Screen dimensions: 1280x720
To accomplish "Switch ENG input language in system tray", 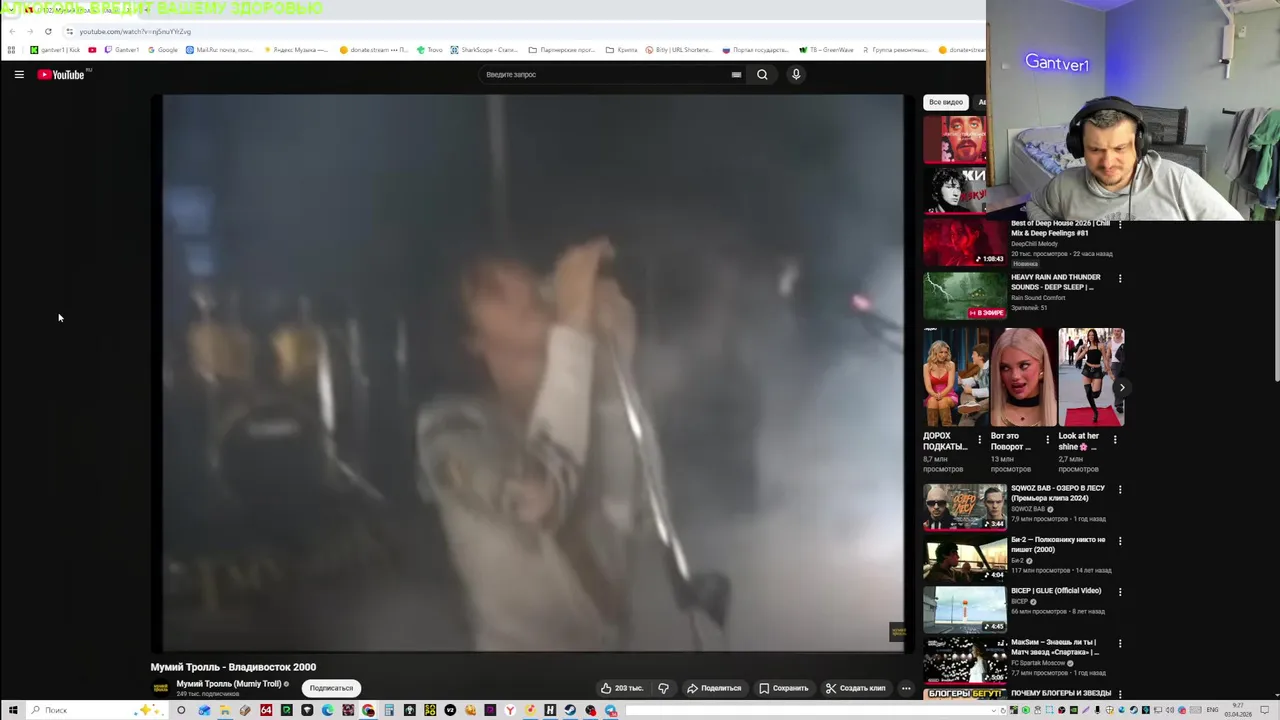I will [x=1213, y=710].
